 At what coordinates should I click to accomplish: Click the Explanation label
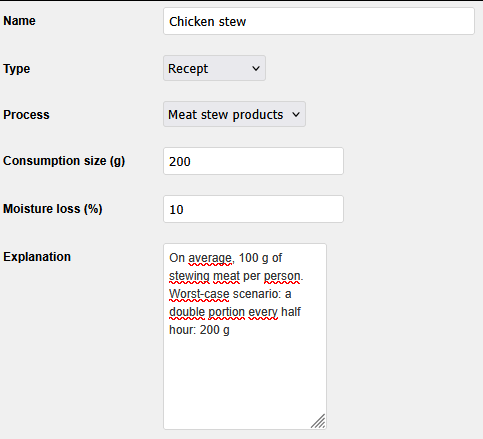[37, 257]
